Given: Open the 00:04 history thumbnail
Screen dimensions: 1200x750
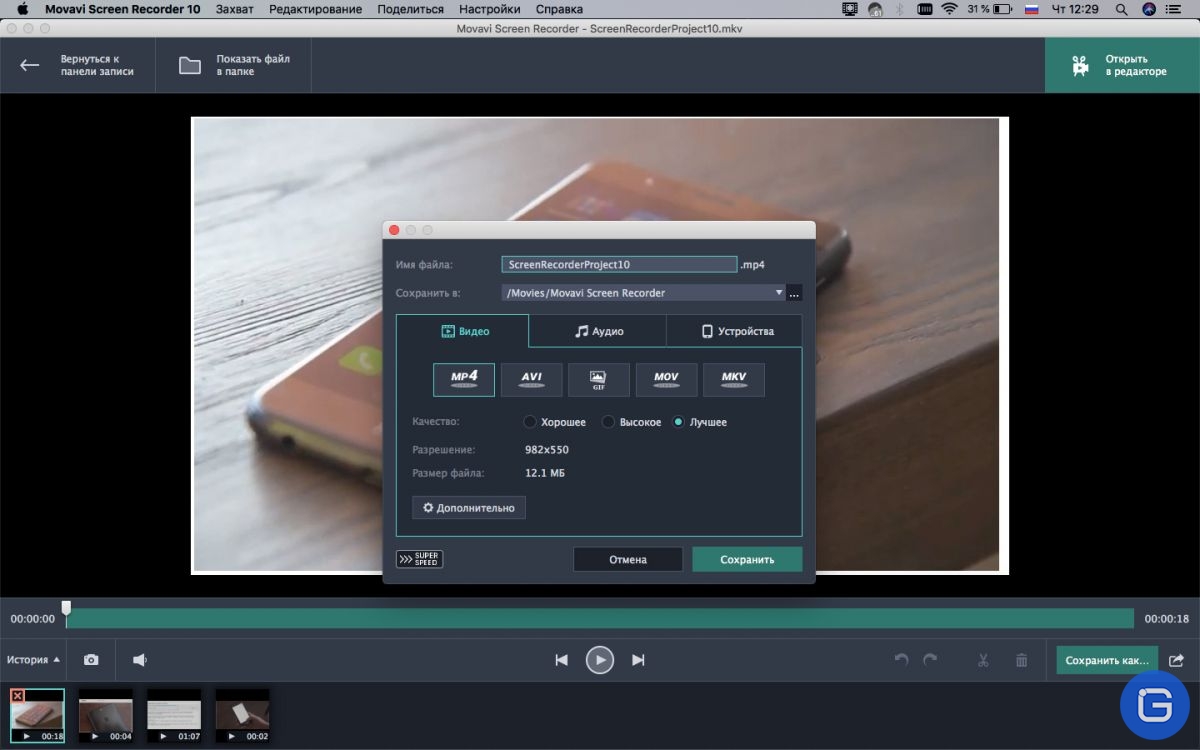Looking at the screenshot, I should pyautogui.click(x=106, y=715).
